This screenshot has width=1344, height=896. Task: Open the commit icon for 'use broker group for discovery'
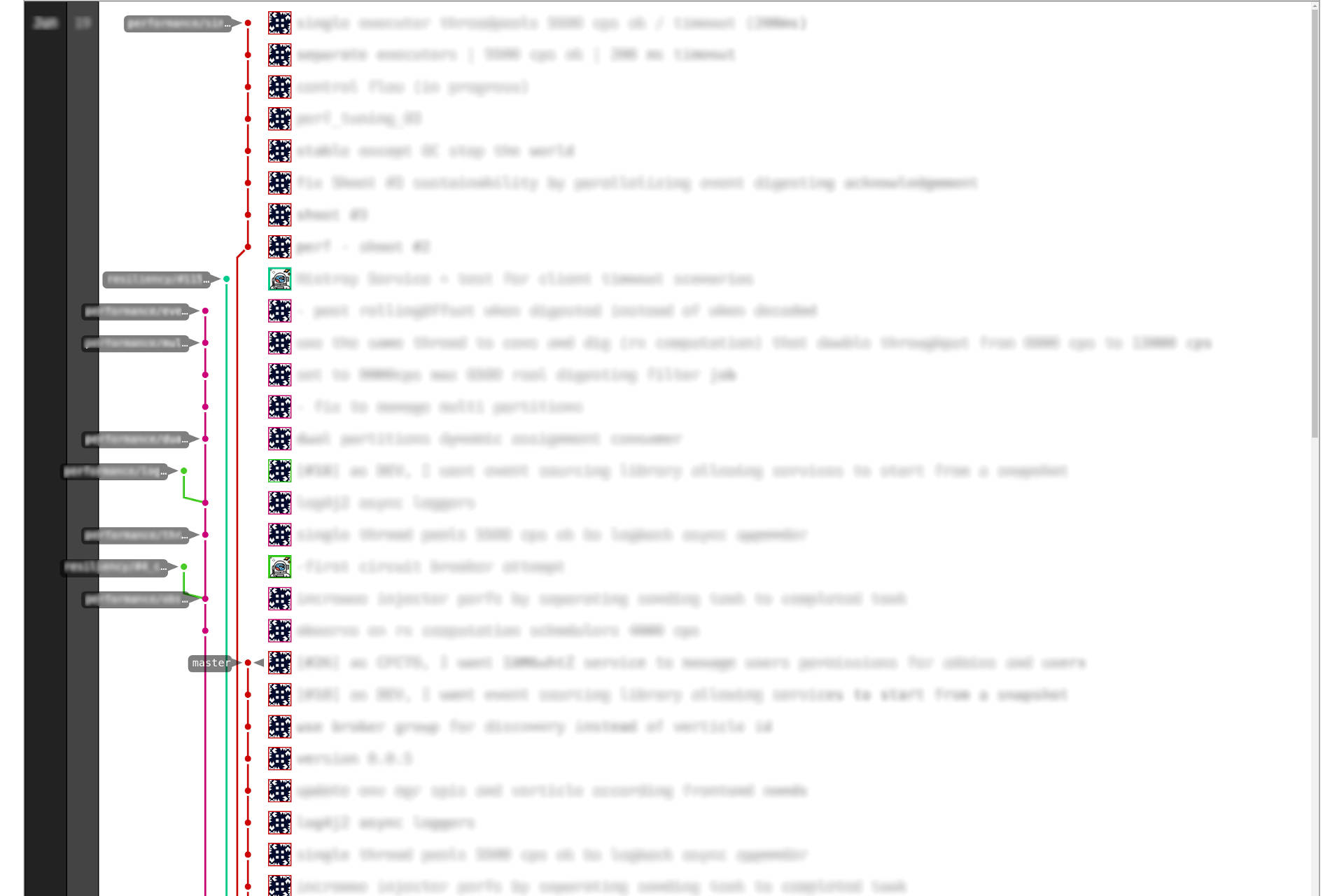pyautogui.click(x=280, y=726)
